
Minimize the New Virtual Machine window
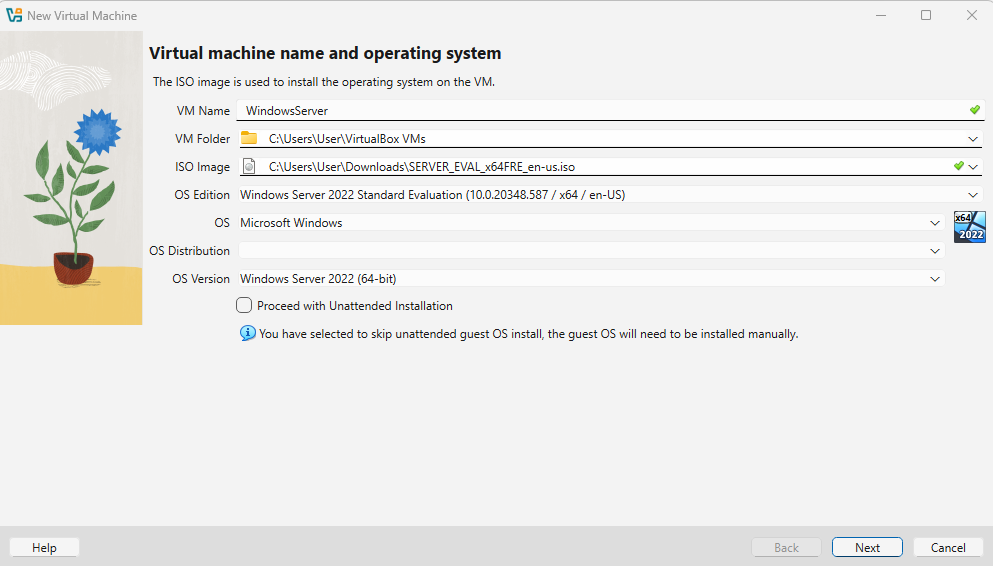coord(881,15)
